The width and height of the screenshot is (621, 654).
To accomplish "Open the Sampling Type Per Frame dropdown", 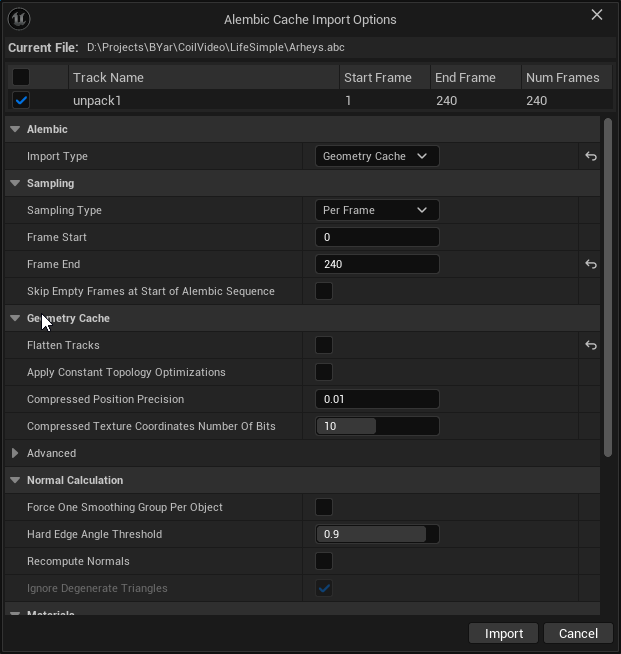I will [377, 210].
